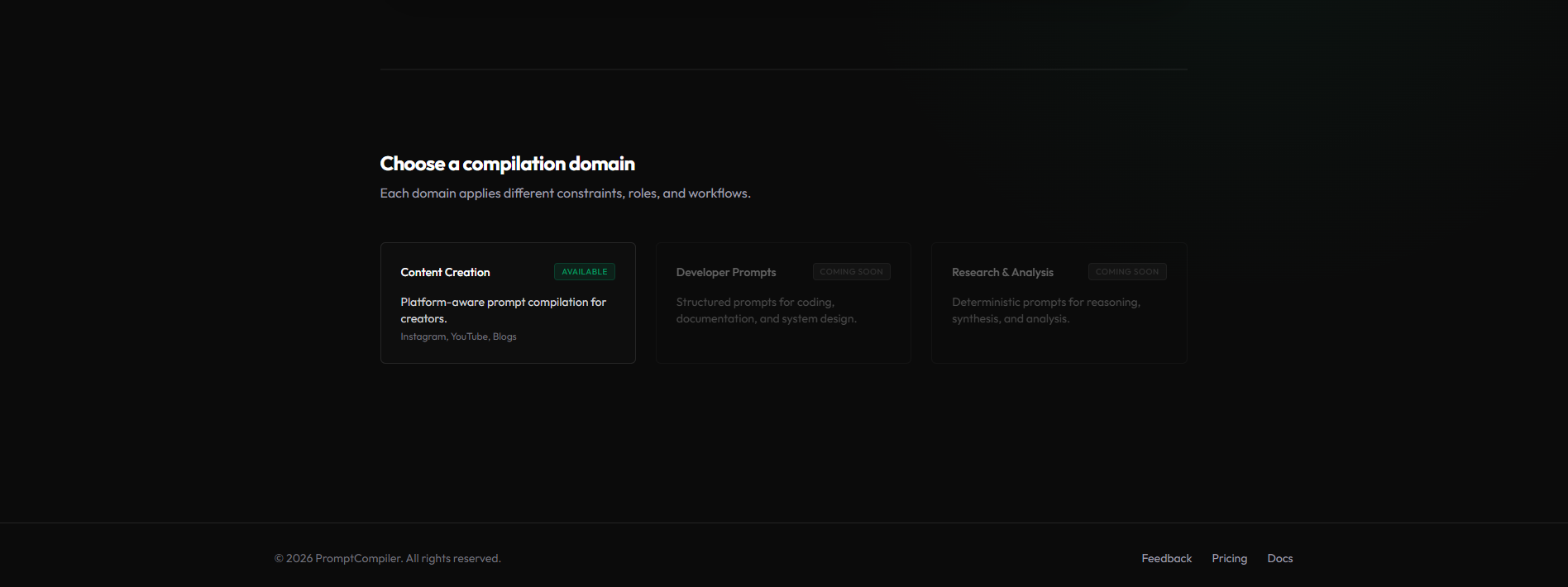
Task: Click the subtitle about constraints, roles, workflows
Action: [565, 193]
